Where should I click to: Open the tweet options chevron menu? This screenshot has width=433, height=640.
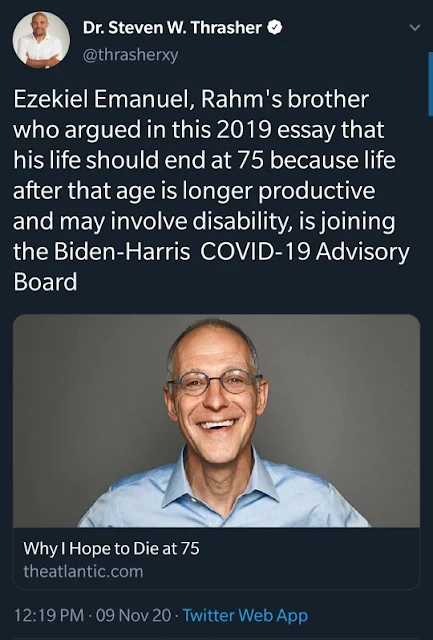click(x=415, y=28)
